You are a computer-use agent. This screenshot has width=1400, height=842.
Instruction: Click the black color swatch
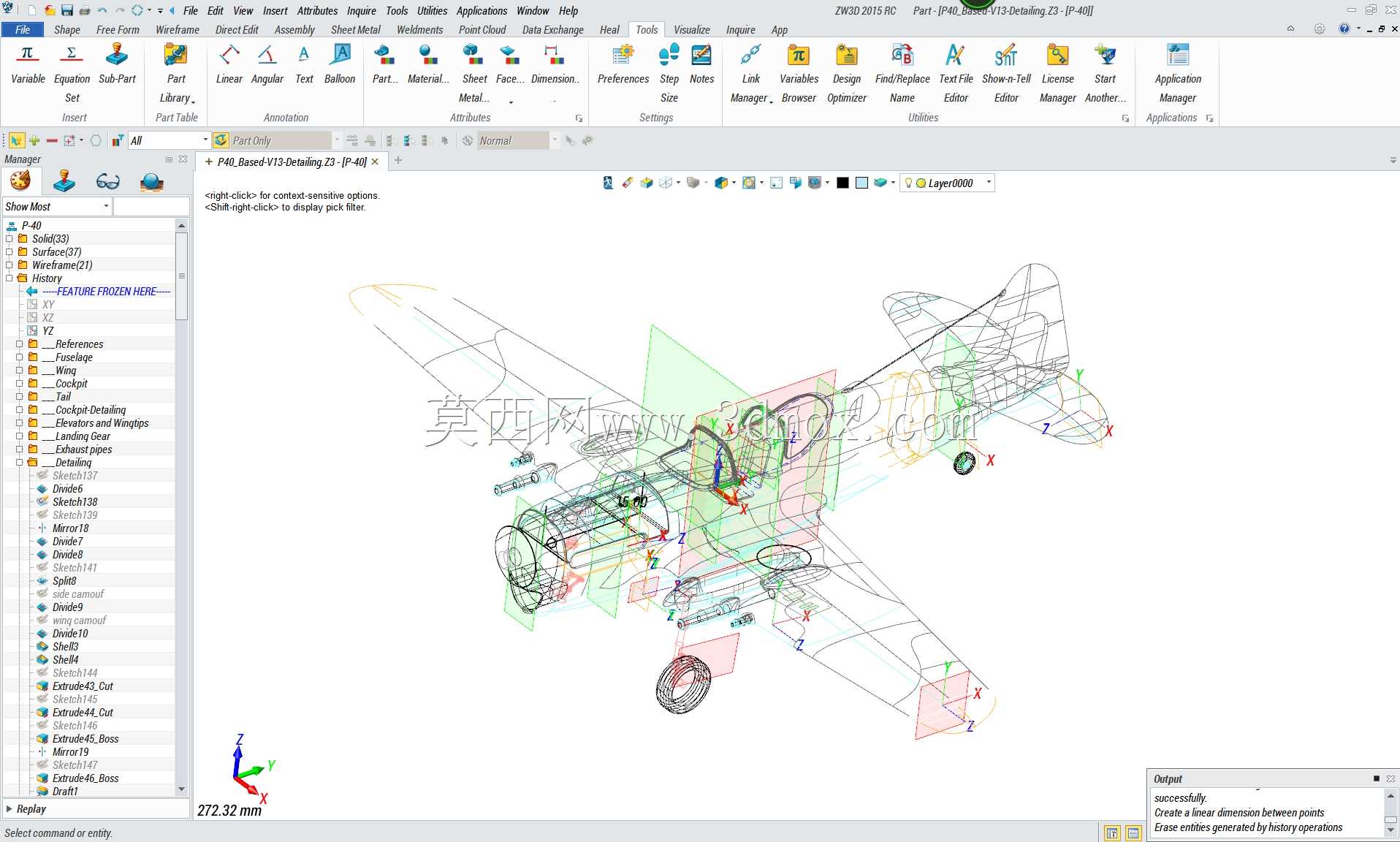point(842,183)
